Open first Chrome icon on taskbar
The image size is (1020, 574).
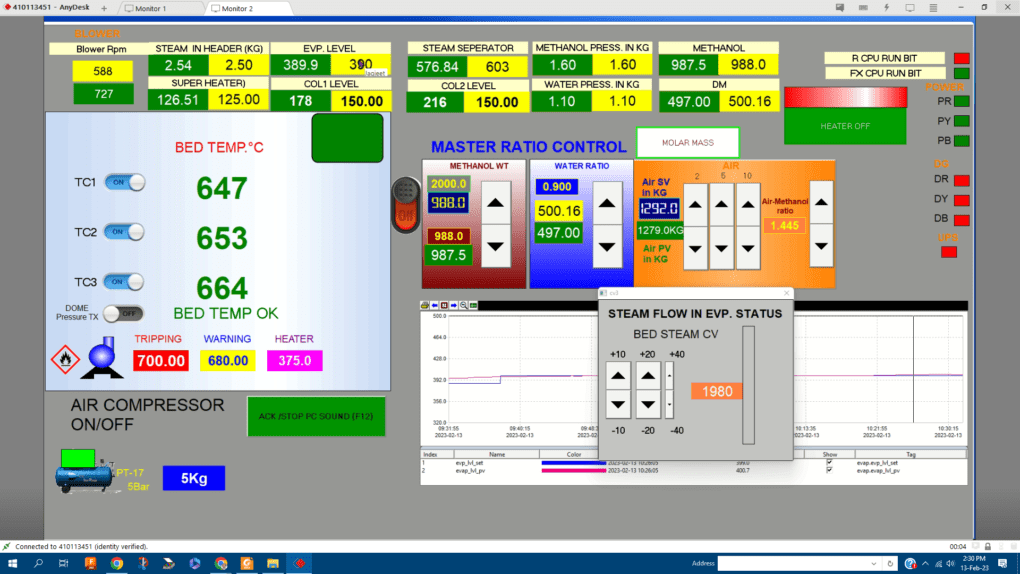tap(116, 564)
